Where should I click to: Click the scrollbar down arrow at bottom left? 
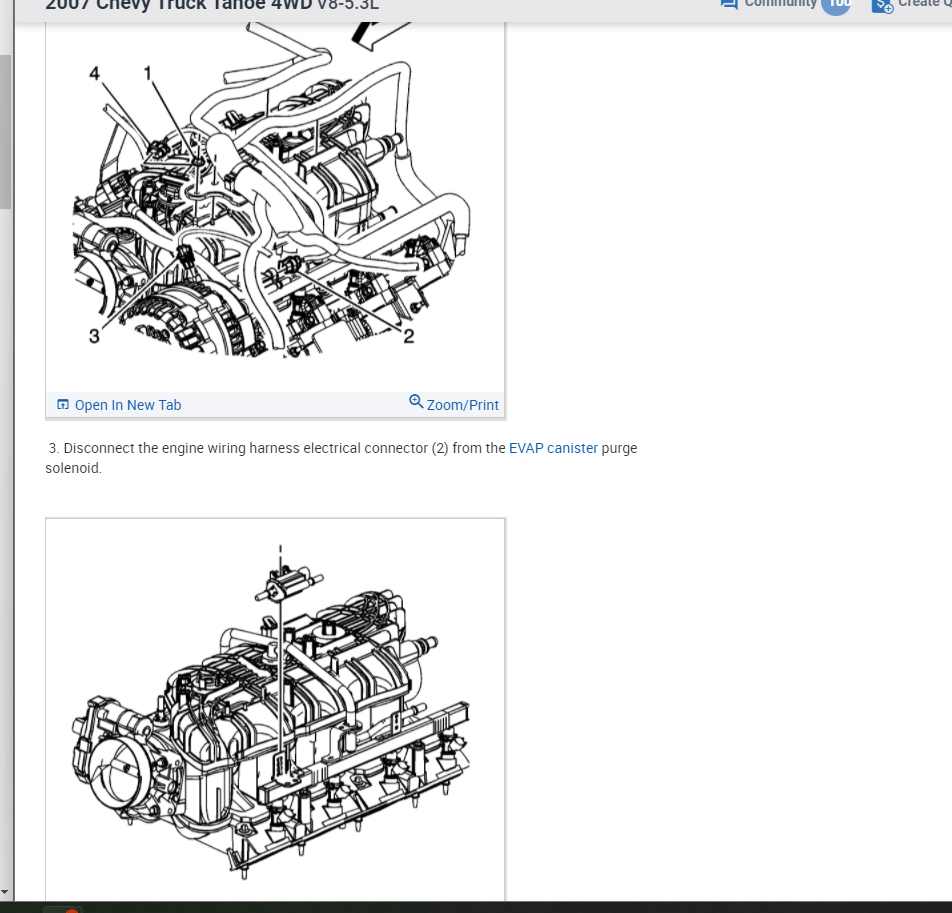5,892
